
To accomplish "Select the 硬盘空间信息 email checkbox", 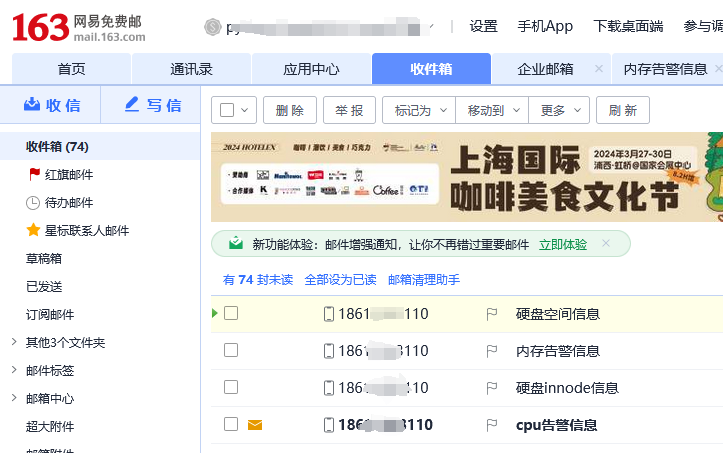I will (231, 313).
